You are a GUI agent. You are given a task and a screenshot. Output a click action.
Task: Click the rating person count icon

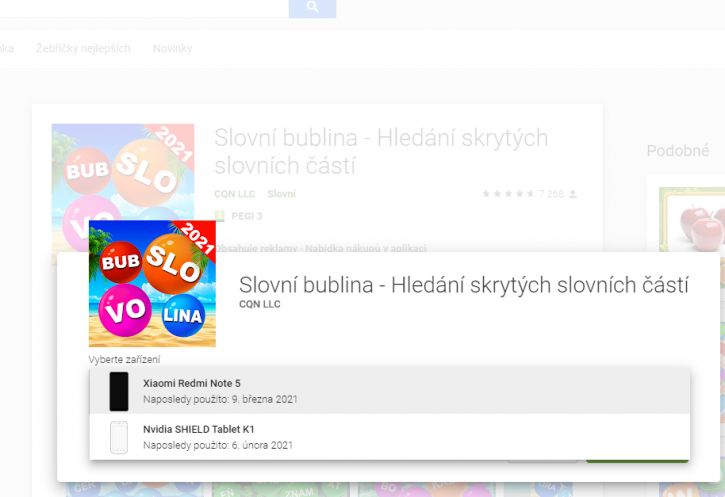572,194
